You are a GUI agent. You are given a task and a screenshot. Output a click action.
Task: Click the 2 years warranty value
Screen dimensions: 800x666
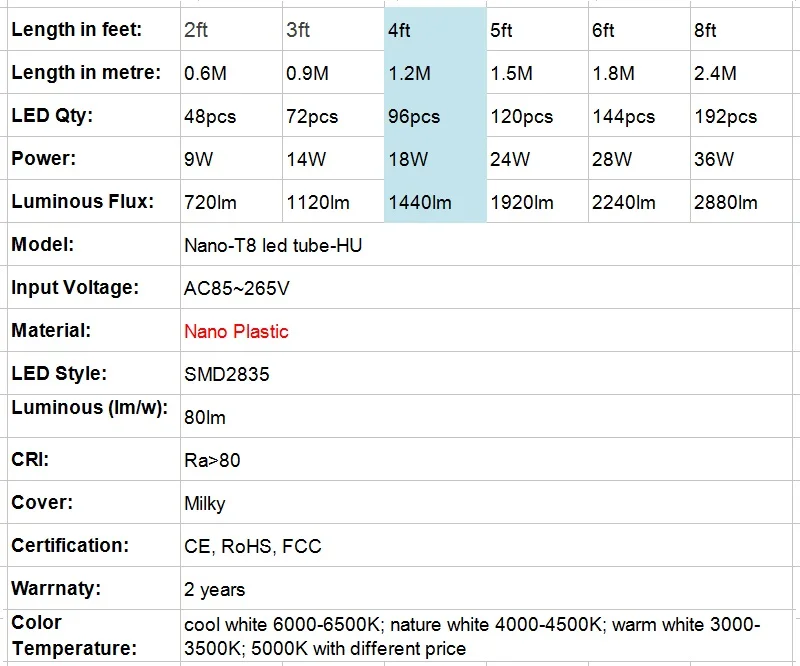click(x=215, y=588)
